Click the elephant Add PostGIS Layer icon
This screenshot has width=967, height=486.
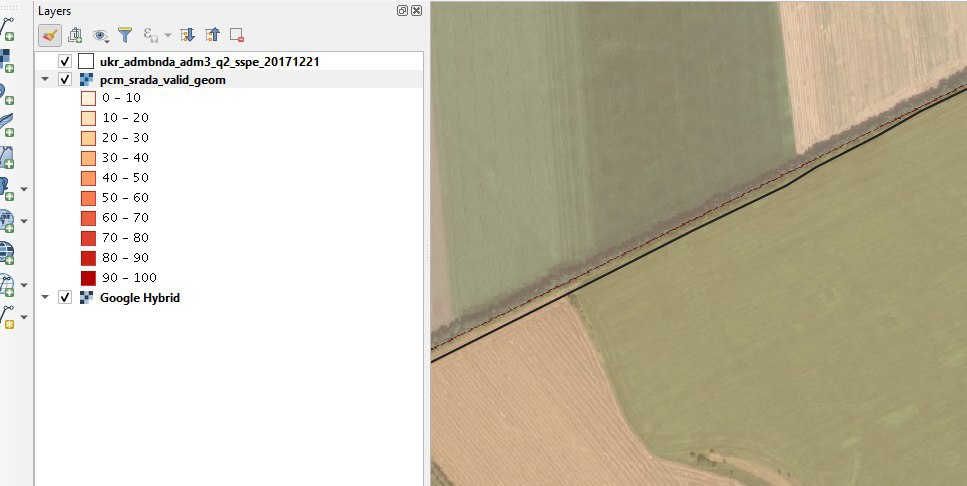click(7, 189)
